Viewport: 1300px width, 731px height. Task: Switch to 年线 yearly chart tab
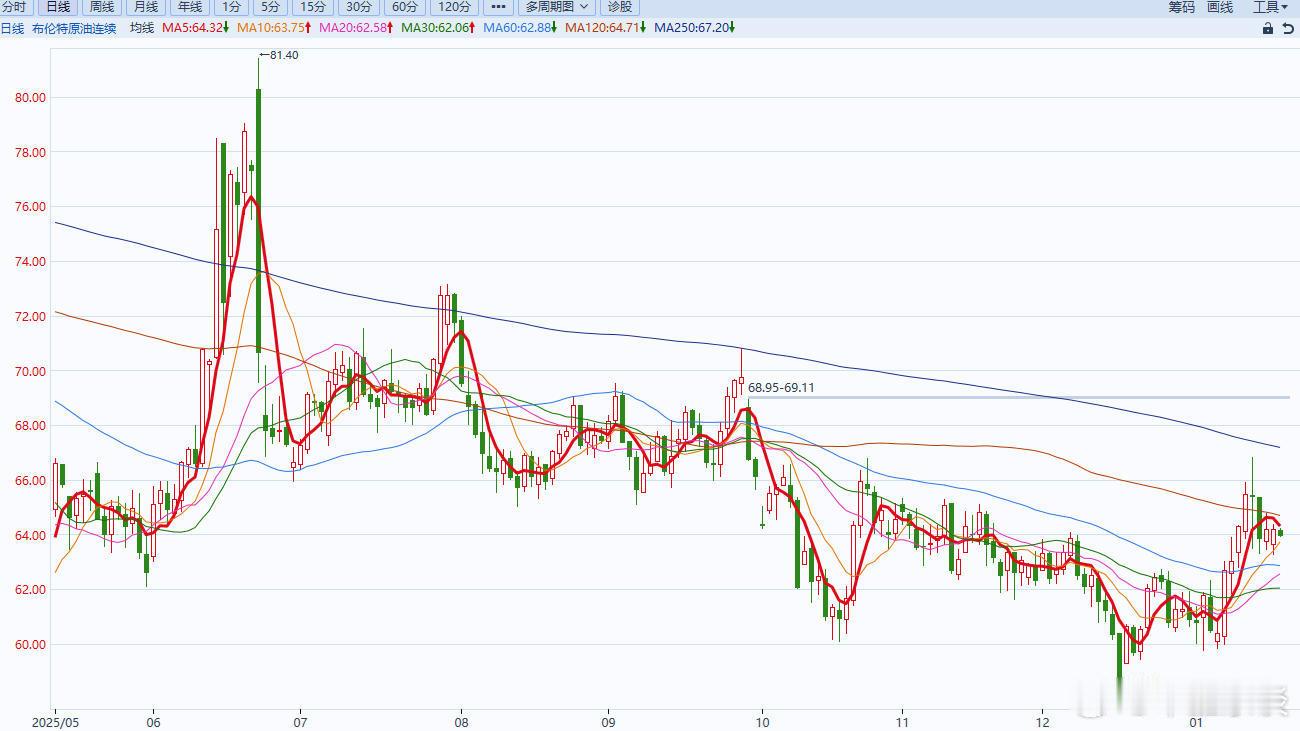(189, 6)
